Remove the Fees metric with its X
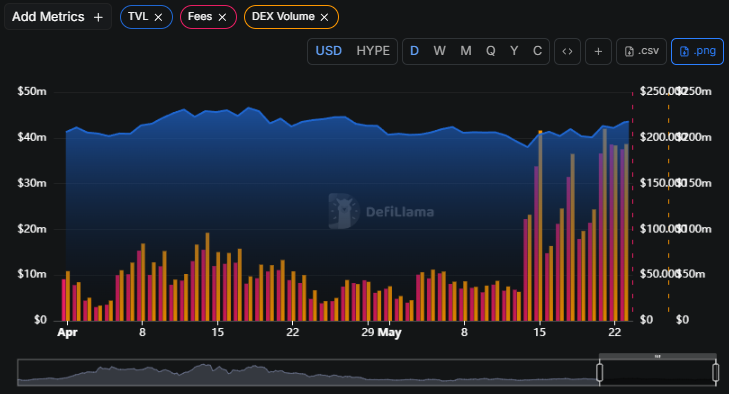This screenshot has width=729, height=394. [x=222, y=17]
